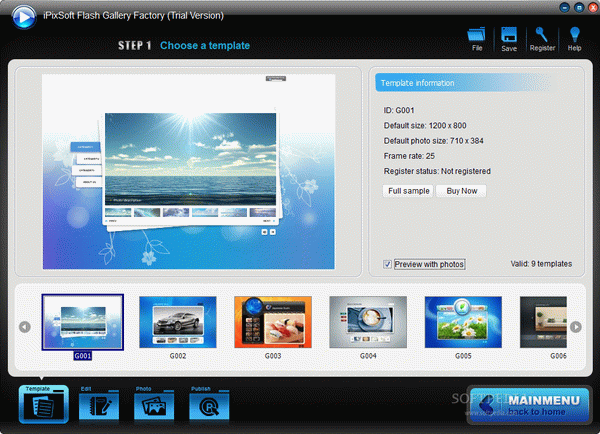Click the Full sample button
Screen dimensions: 600x434
pos(408,191)
